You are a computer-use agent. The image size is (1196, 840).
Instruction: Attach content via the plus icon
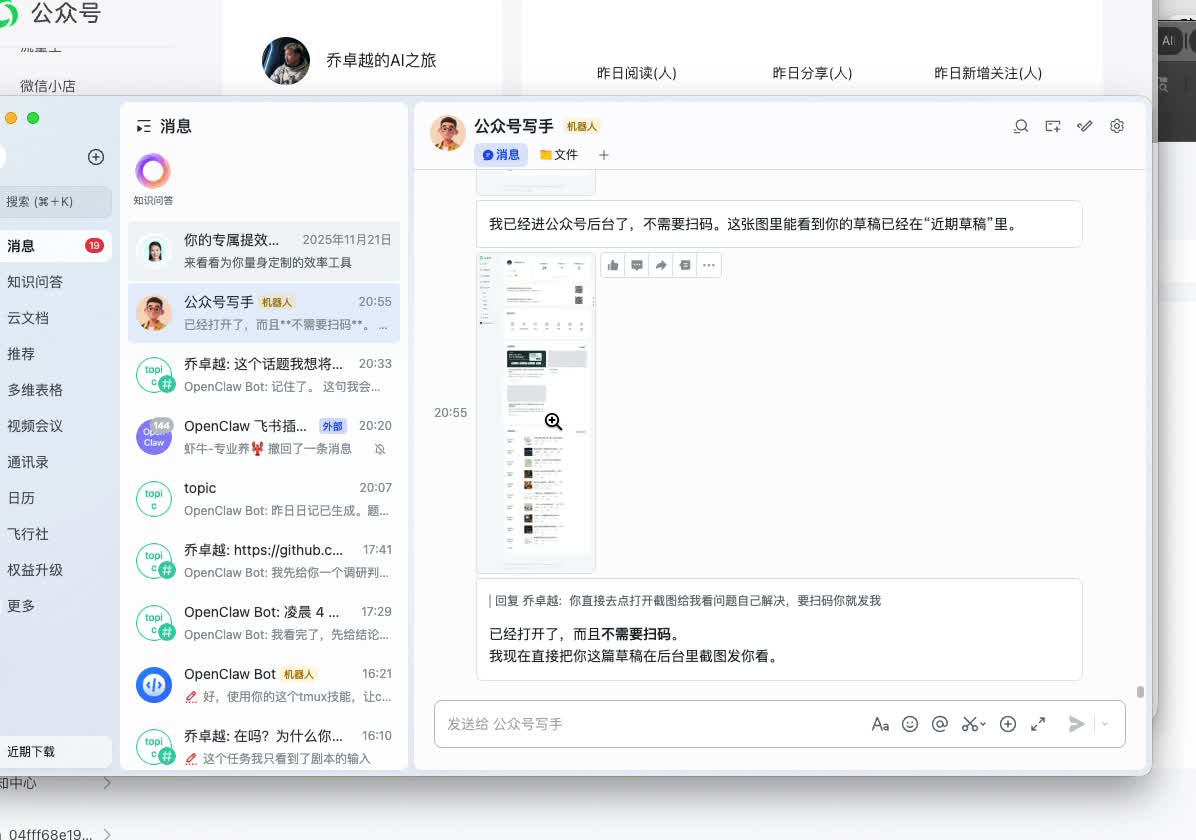pos(1008,723)
